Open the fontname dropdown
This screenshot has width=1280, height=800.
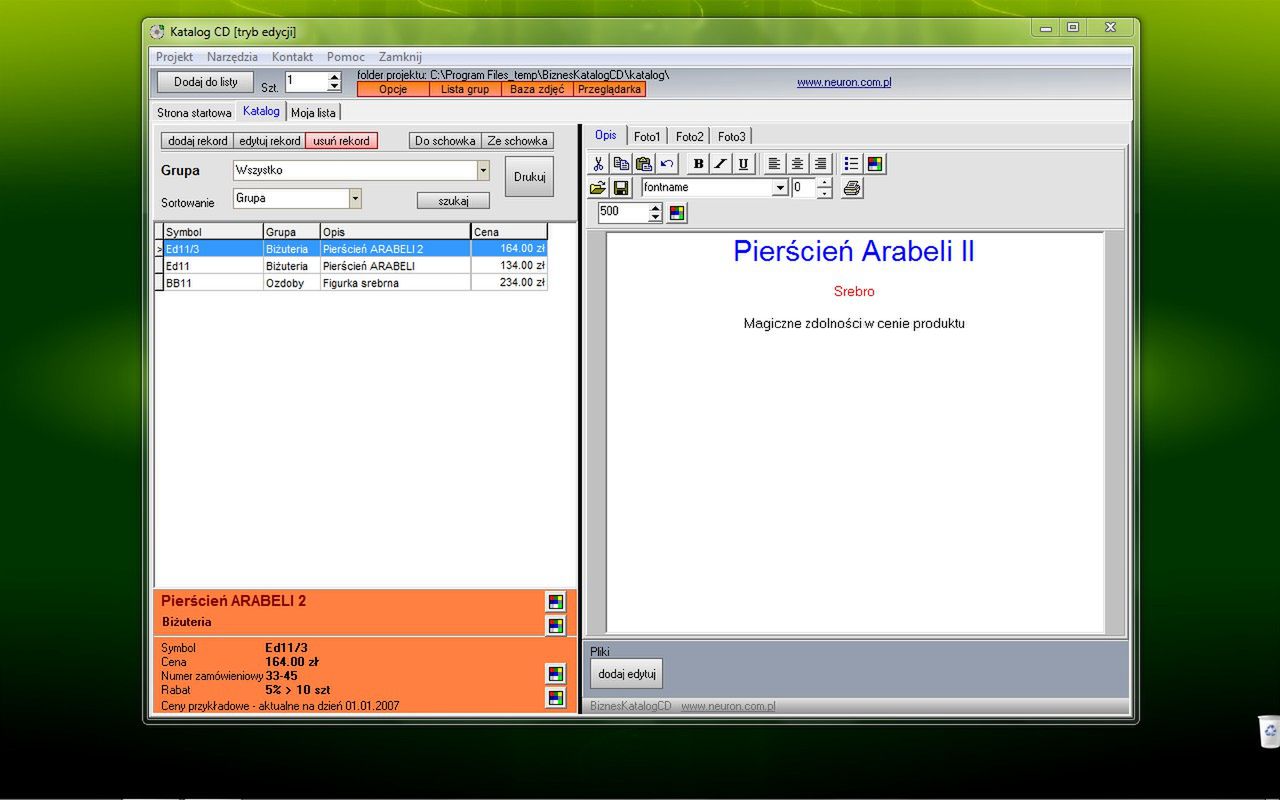[780, 188]
